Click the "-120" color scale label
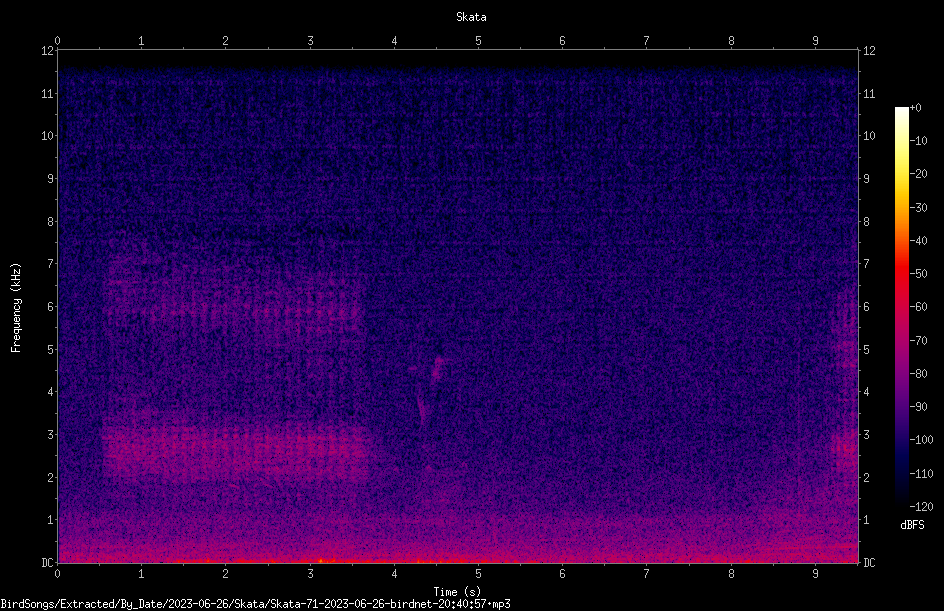Image resolution: width=944 pixels, height=611 pixels. click(921, 506)
